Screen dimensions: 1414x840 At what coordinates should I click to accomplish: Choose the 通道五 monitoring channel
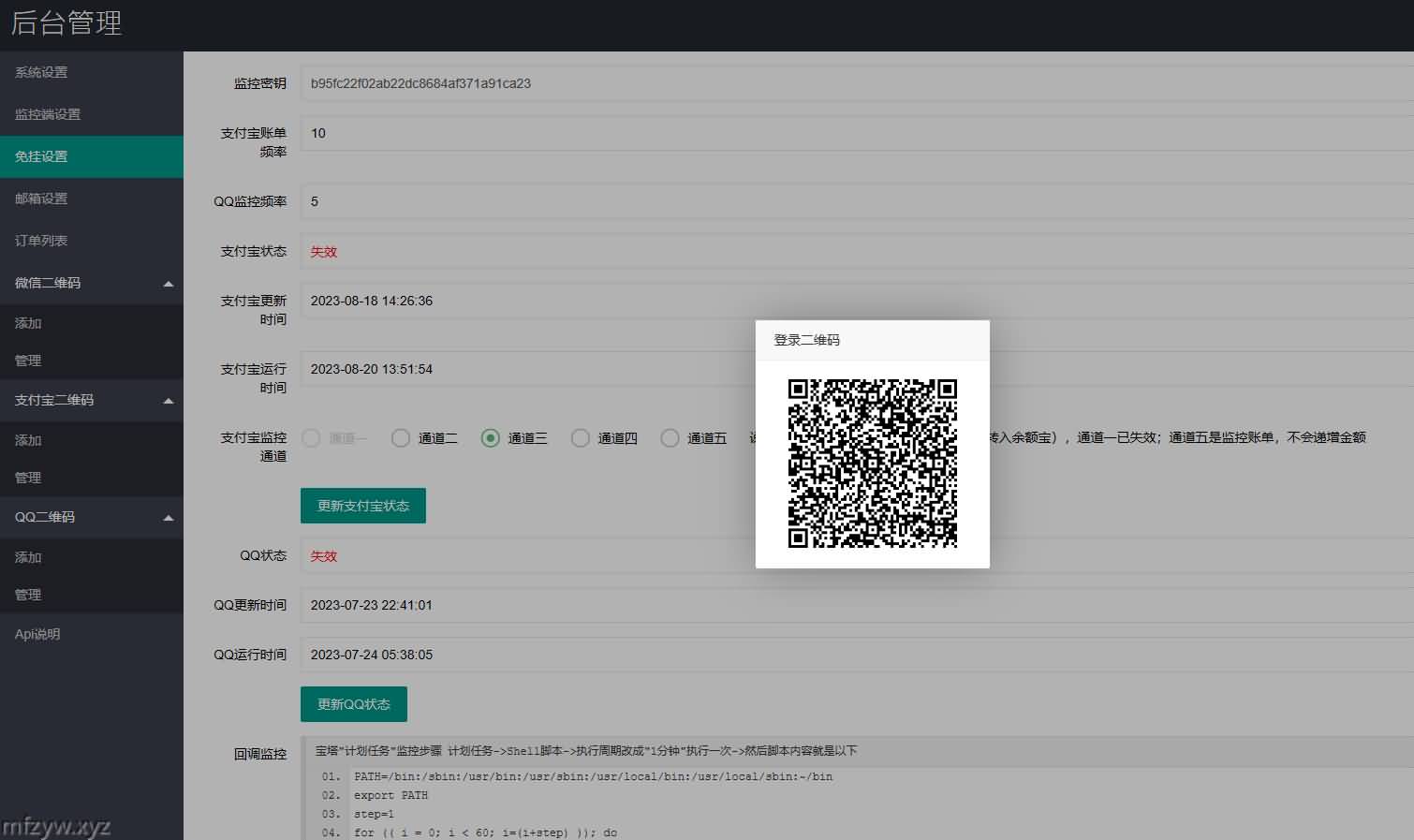[670, 438]
